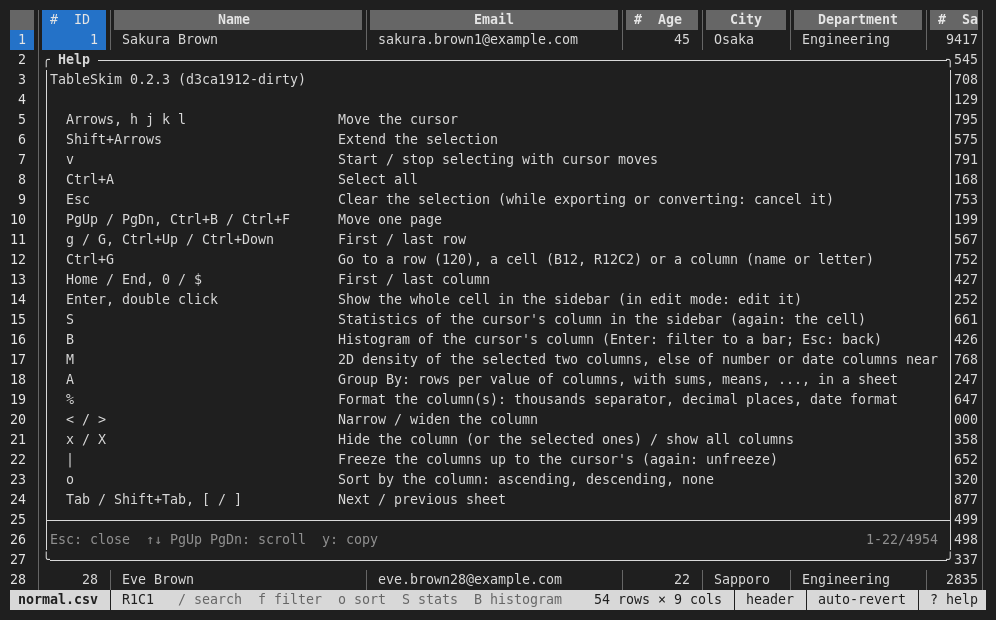Select the normal.csv sheet tab

[58, 599]
